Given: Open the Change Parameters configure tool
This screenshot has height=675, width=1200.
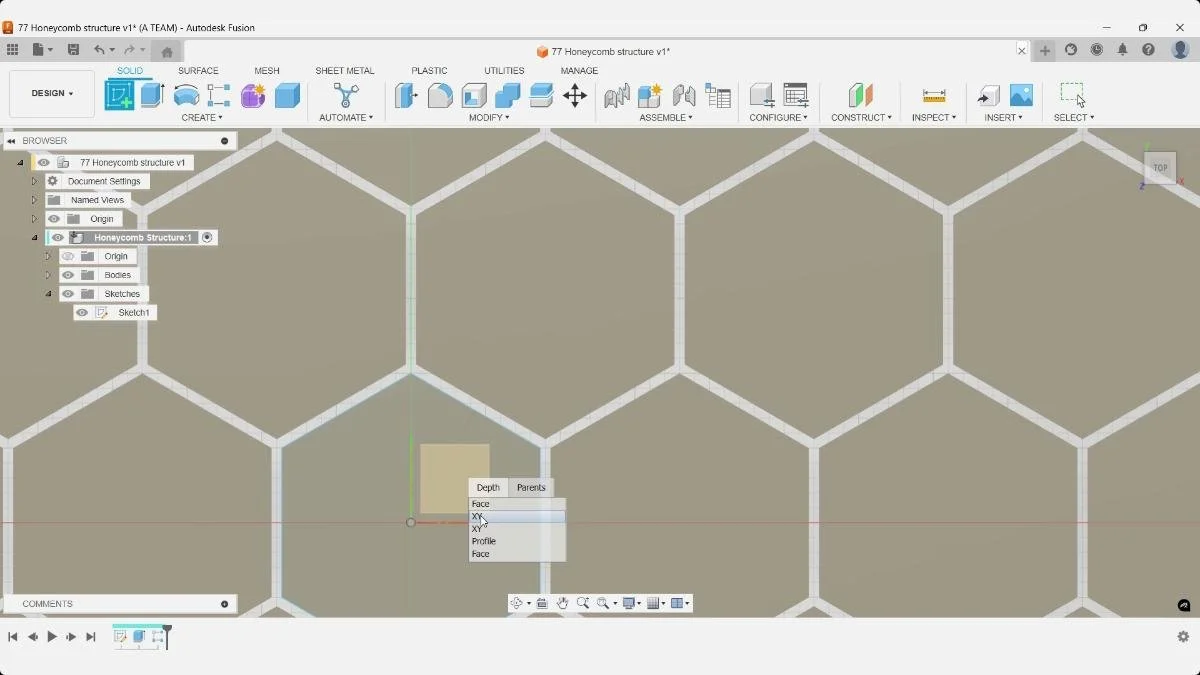Looking at the screenshot, I should 762,95.
